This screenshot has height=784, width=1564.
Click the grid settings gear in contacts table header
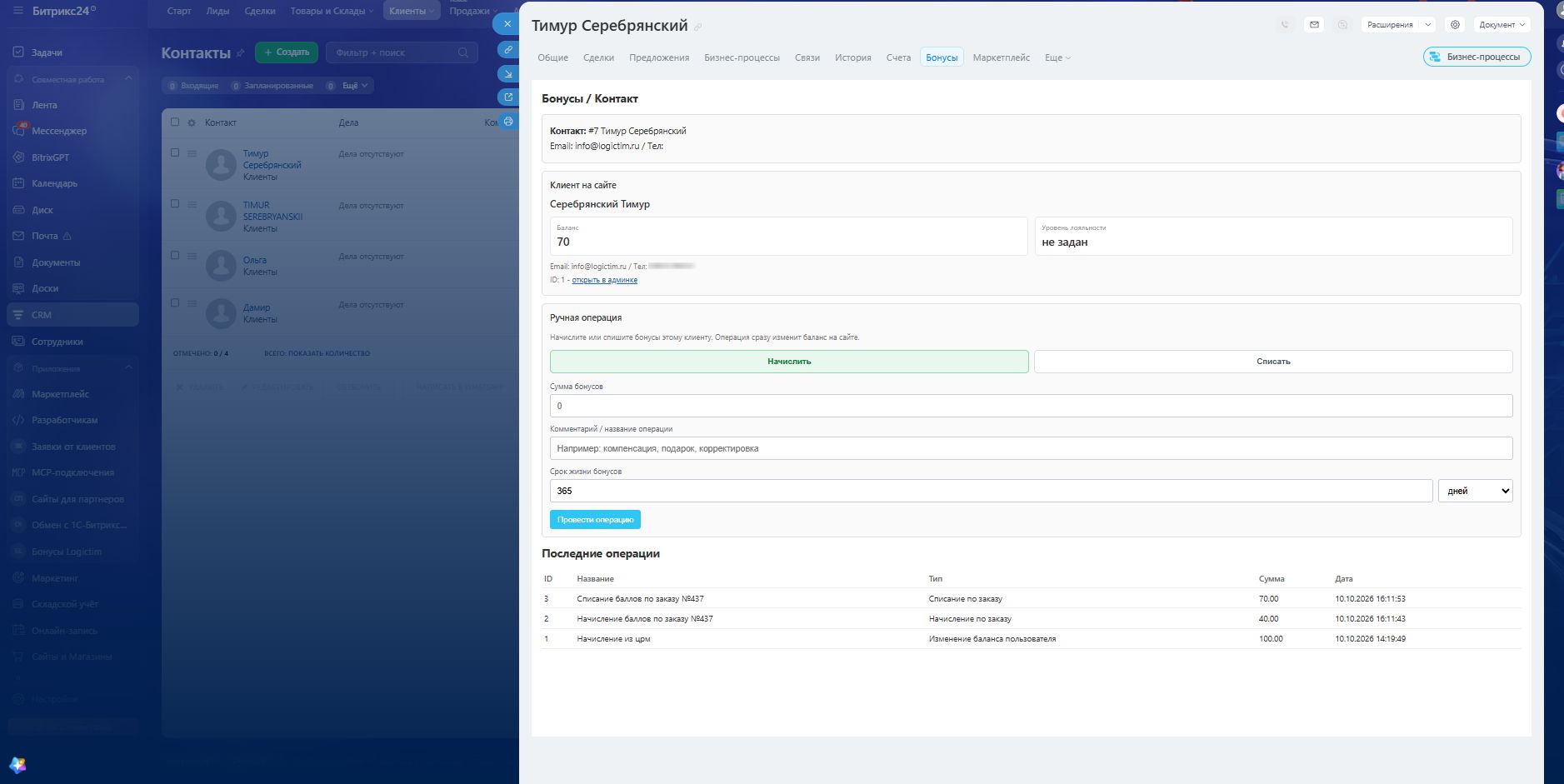pyautogui.click(x=192, y=122)
